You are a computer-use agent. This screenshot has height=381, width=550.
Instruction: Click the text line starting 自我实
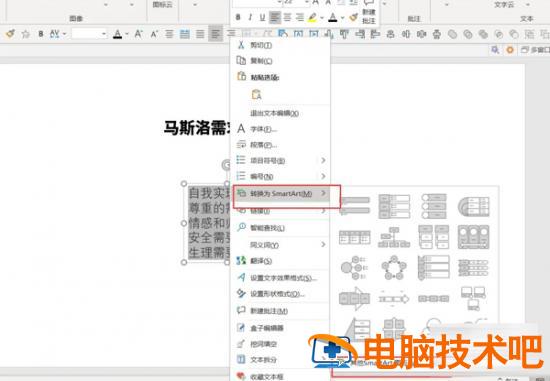pyautogui.click(x=209, y=193)
